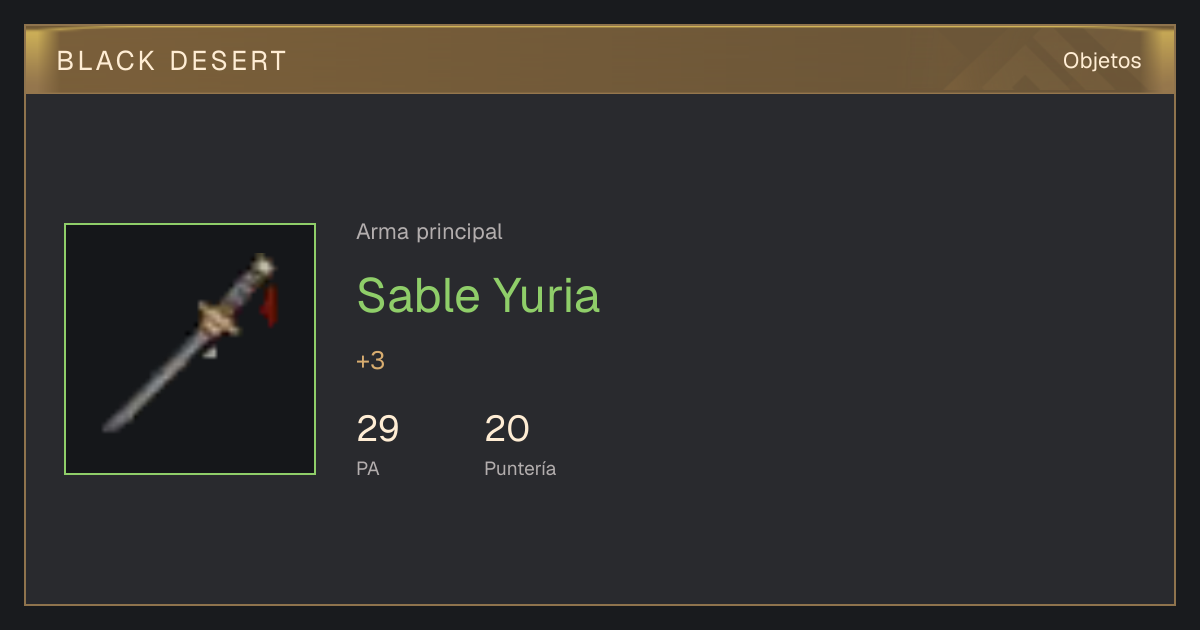Click the Puntería stat label

tap(520, 468)
